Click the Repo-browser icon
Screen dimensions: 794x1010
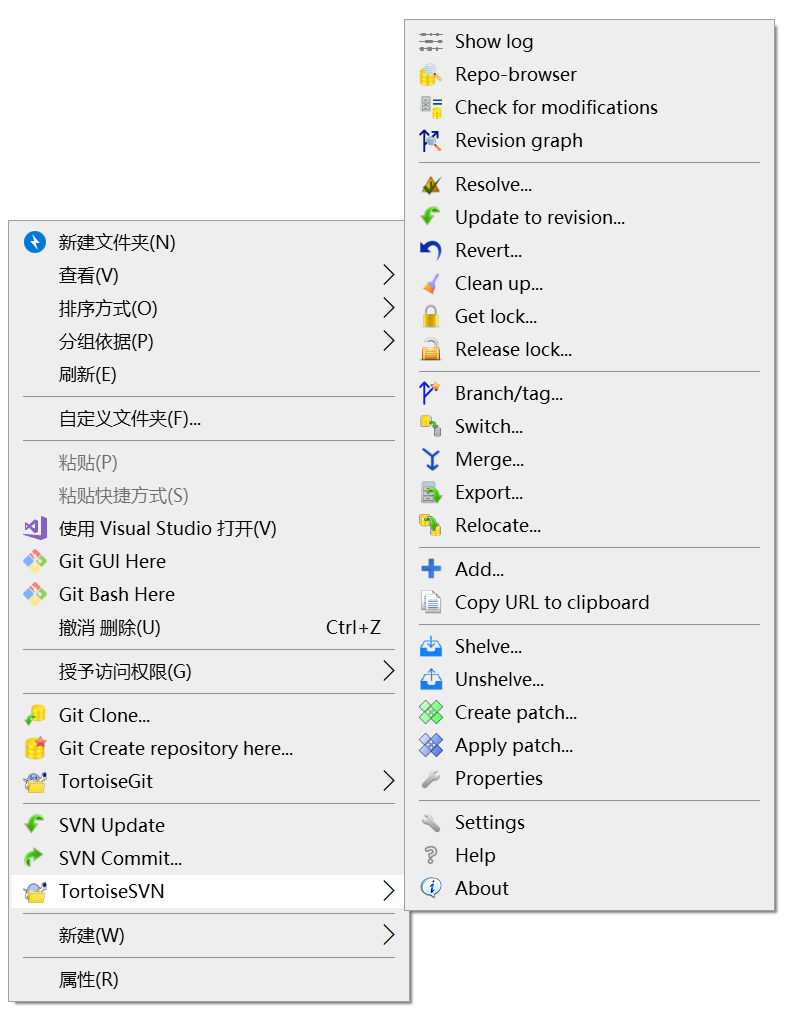pos(431,74)
